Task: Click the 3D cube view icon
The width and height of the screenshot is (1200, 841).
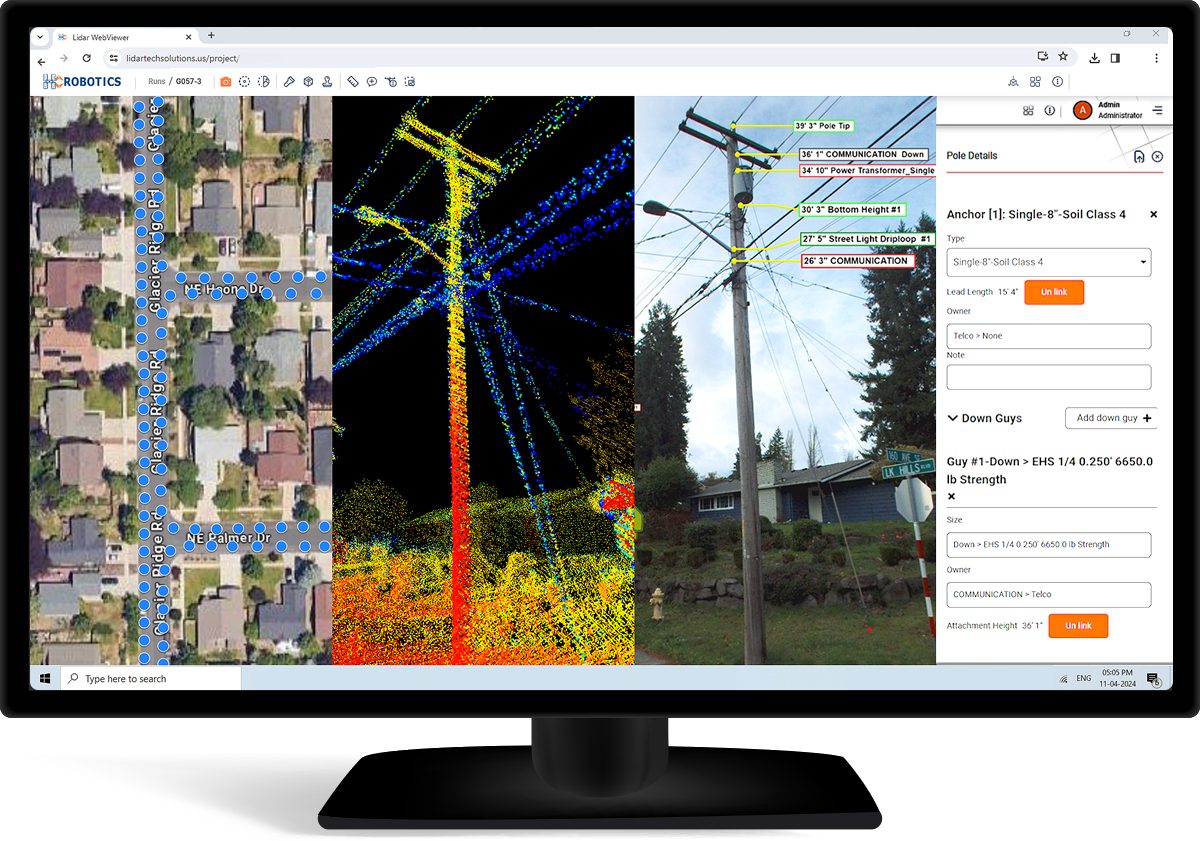Action: pyautogui.click(x=308, y=82)
